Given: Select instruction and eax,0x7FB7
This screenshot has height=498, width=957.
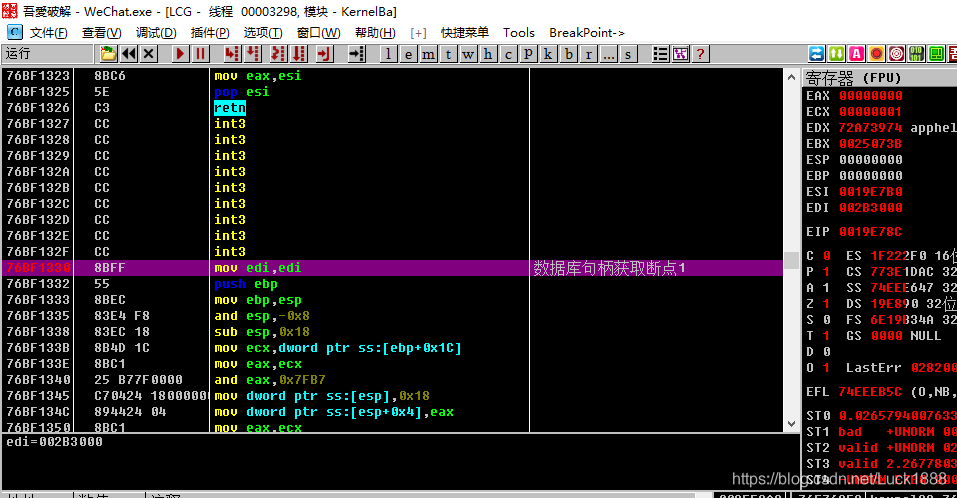Looking at the screenshot, I should tap(270, 380).
